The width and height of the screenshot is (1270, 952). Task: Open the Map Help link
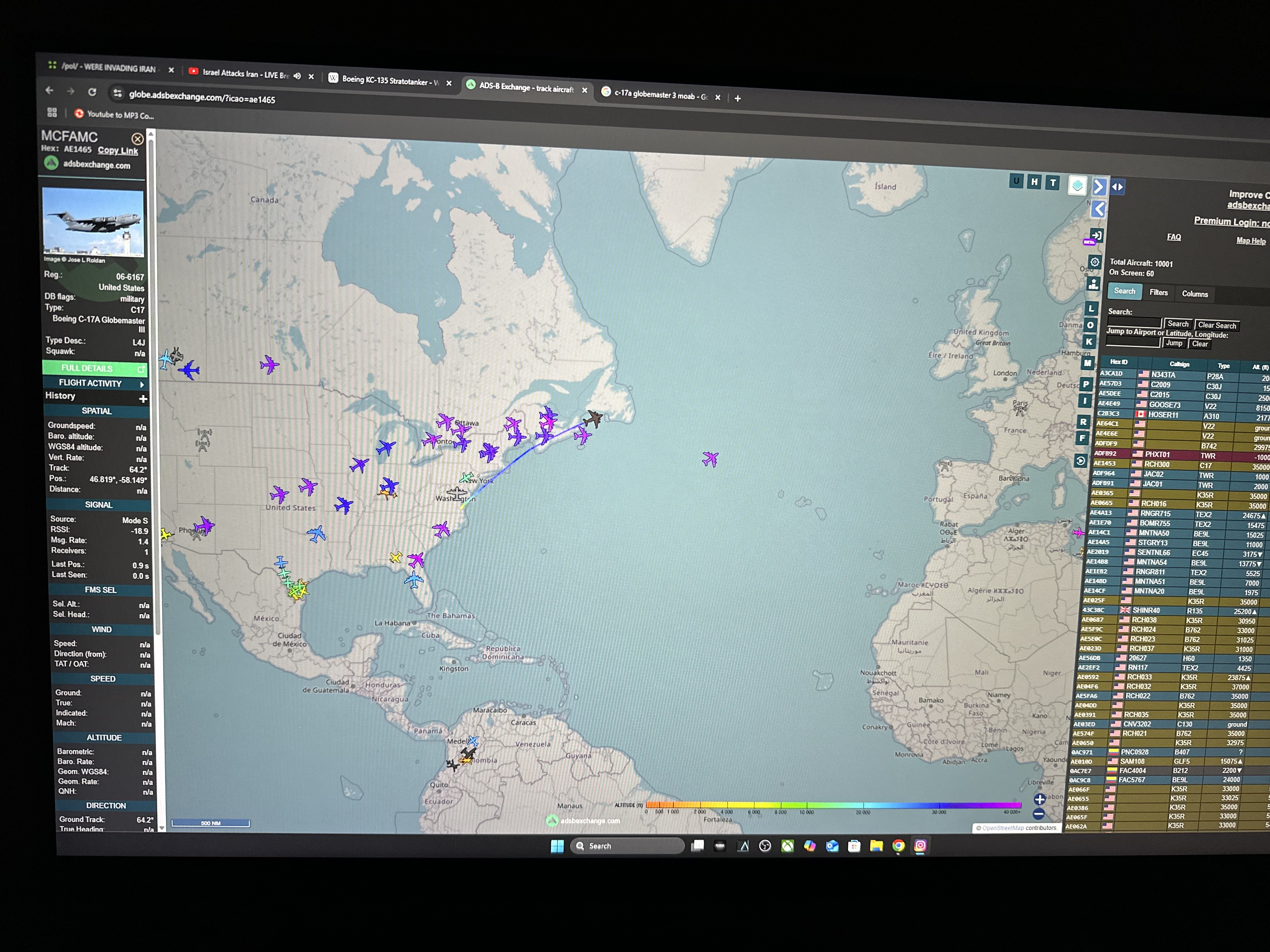(x=1250, y=241)
